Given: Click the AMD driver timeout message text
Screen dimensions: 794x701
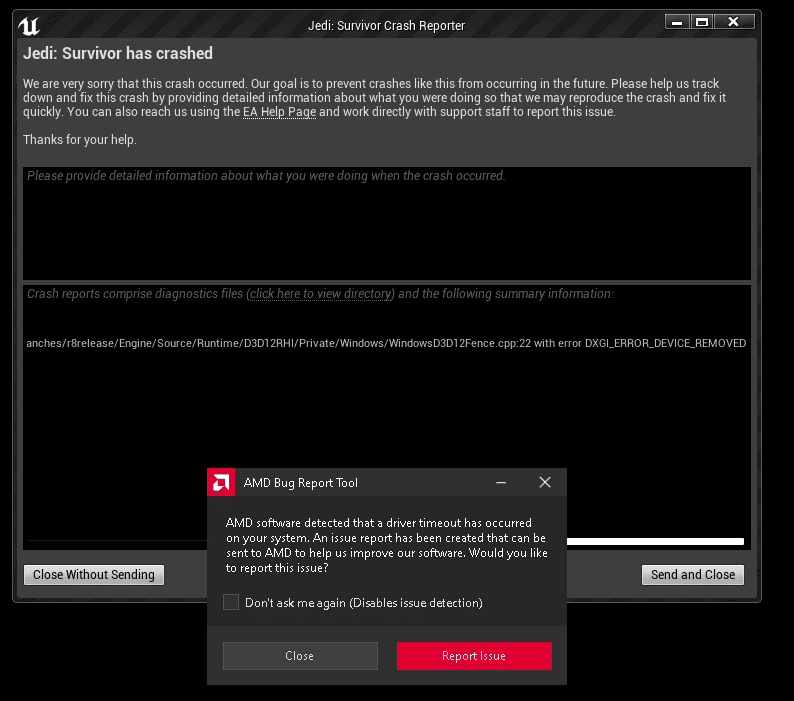Looking at the screenshot, I should [x=386, y=546].
